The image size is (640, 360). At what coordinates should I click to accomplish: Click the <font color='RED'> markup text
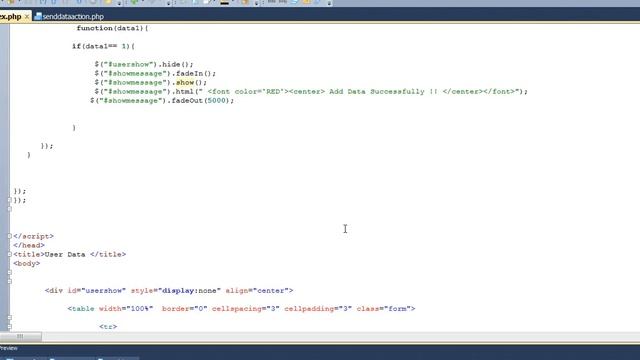[x=248, y=91]
